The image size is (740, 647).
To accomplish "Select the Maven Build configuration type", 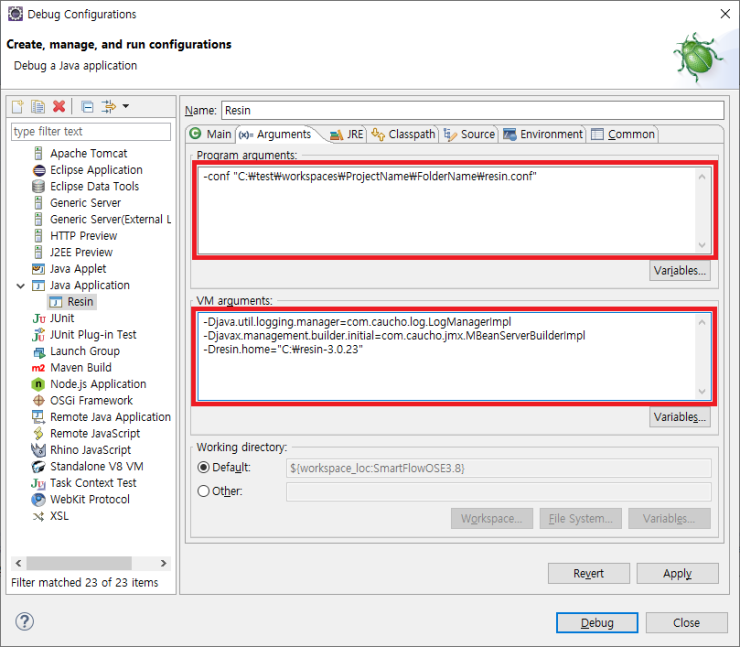I will [x=80, y=368].
